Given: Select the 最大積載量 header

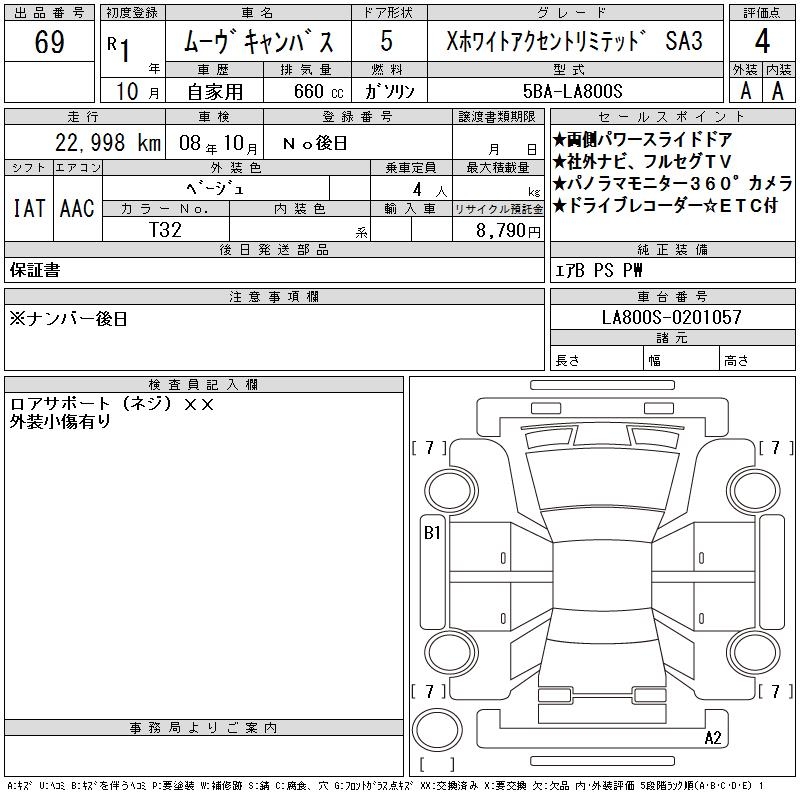Looking at the screenshot, I should [x=497, y=168].
